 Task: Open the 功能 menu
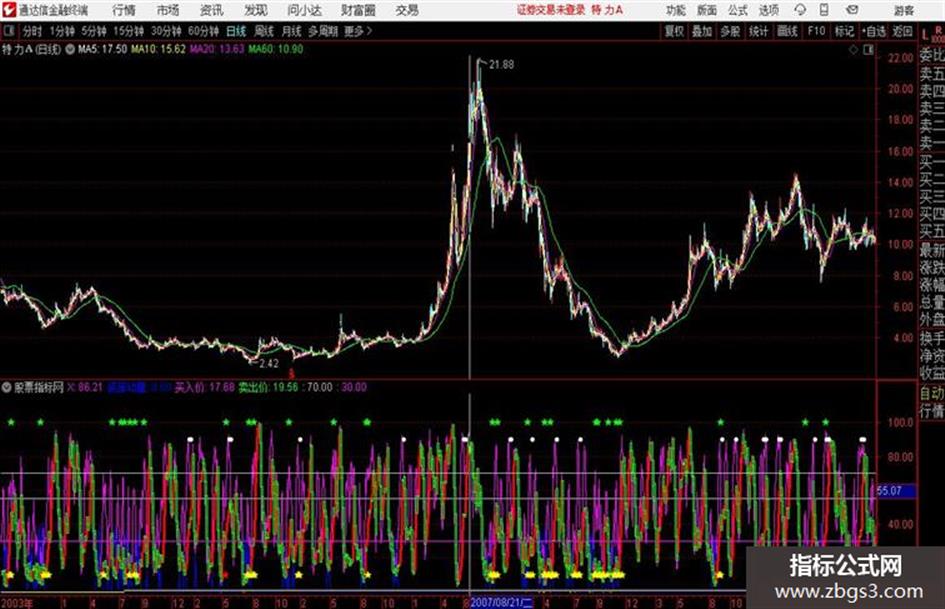[x=676, y=10]
